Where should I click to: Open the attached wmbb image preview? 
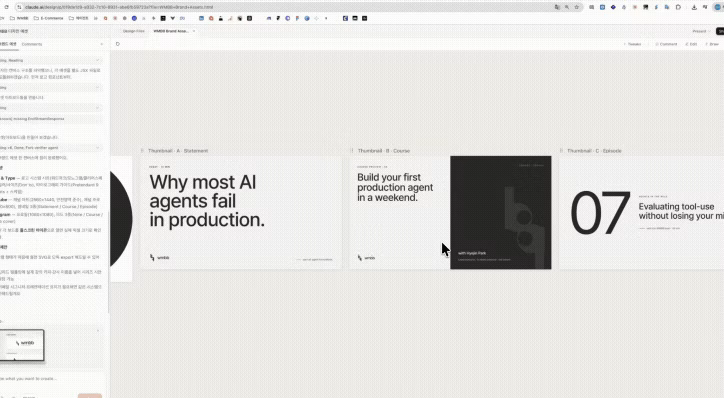tap(22, 345)
